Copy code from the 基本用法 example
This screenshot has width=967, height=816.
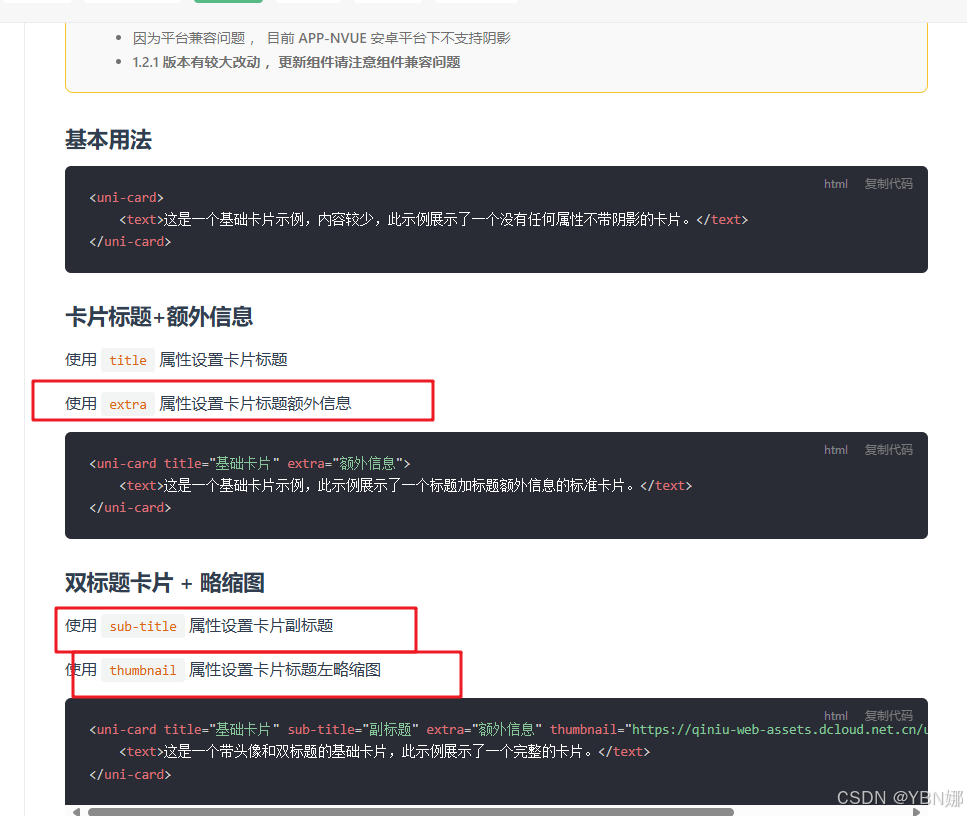click(887, 184)
